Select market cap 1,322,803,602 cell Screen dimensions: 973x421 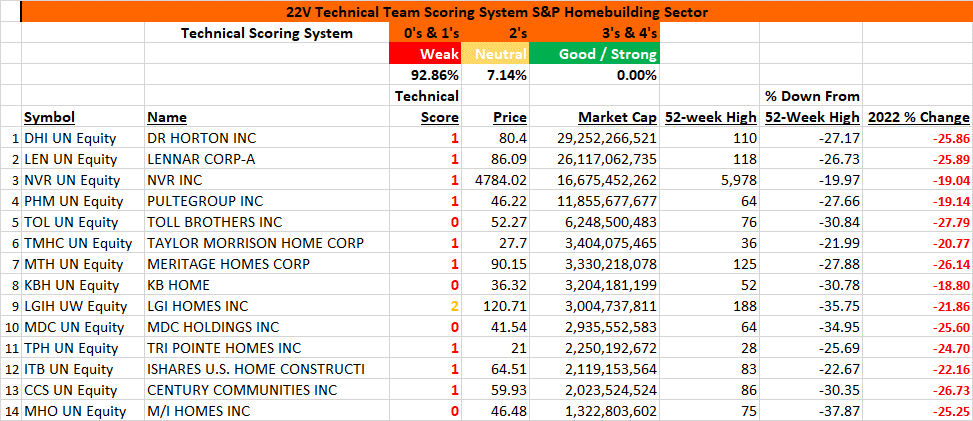tap(594, 411)
